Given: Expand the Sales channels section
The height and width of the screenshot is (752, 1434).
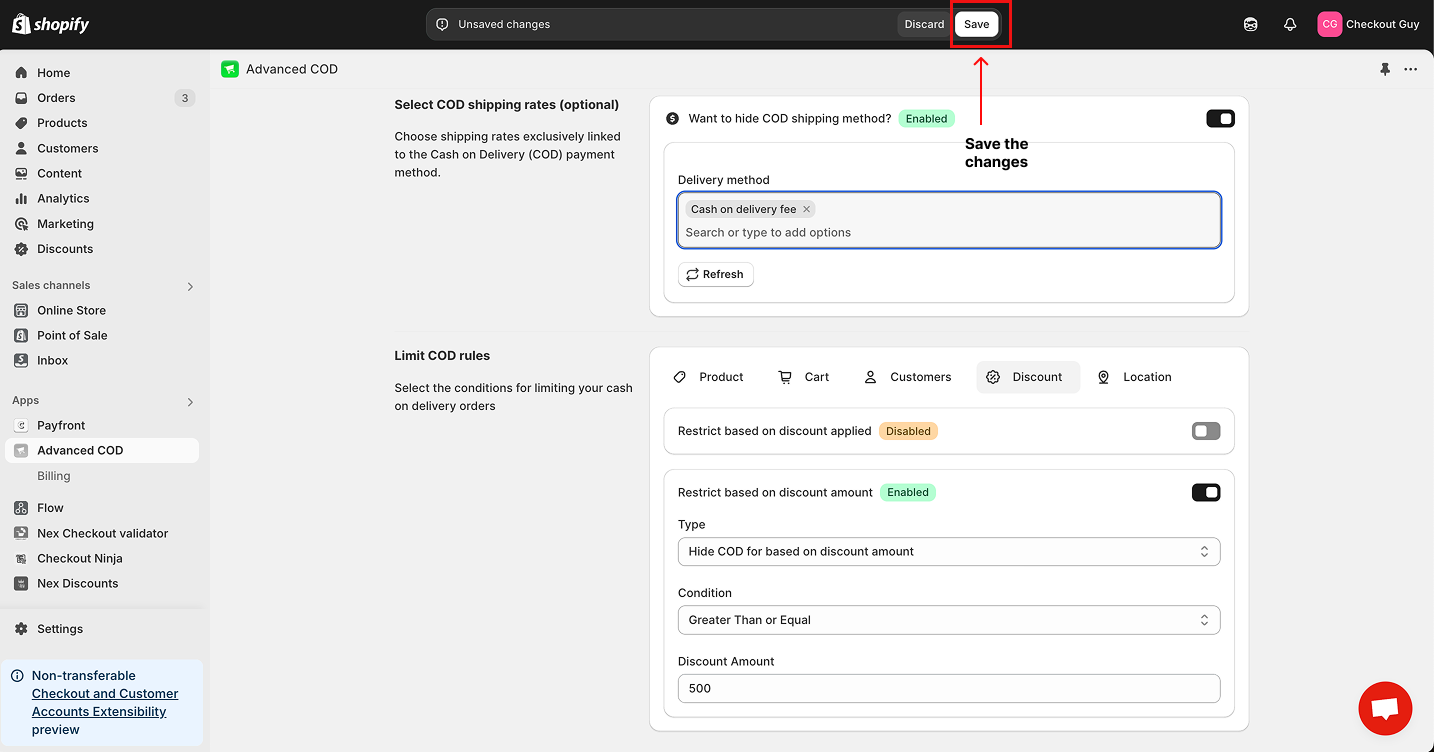Looking at the screenshot, I should point(190,286).
